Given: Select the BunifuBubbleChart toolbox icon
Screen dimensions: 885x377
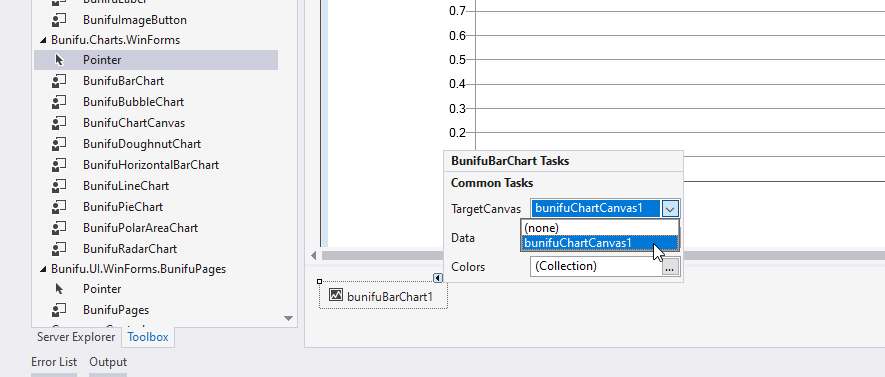Looking at the screenshot, I should pyautogui.click(x=59, y=102).
